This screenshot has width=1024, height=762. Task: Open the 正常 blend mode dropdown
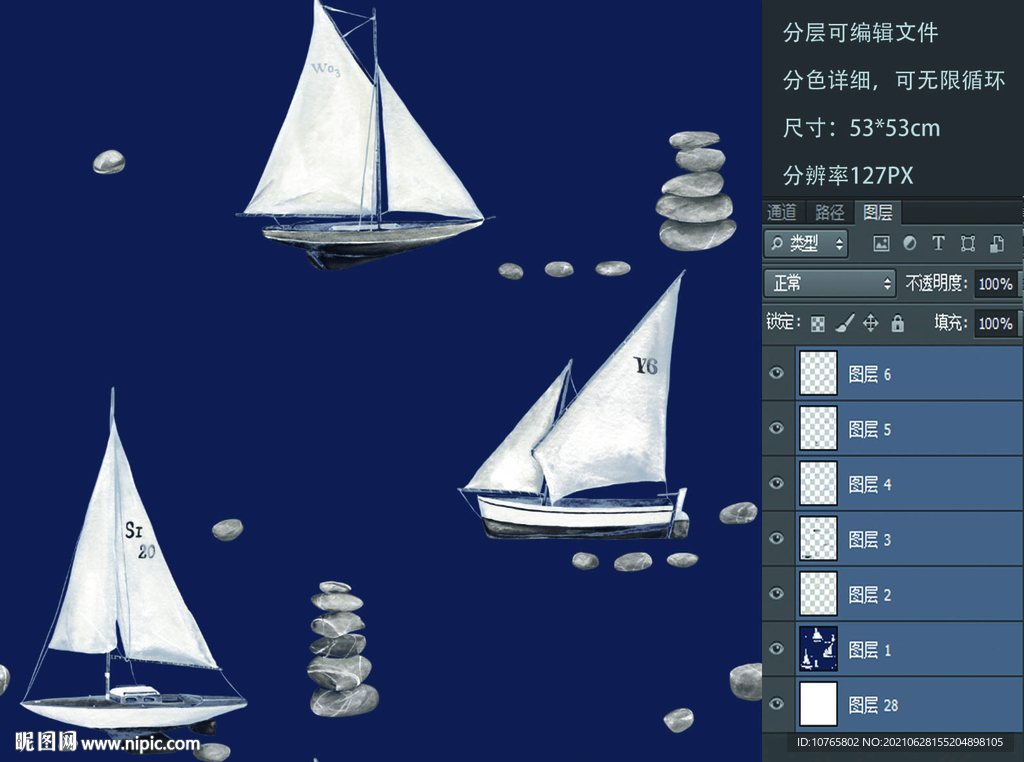click(x=830, y=283)
